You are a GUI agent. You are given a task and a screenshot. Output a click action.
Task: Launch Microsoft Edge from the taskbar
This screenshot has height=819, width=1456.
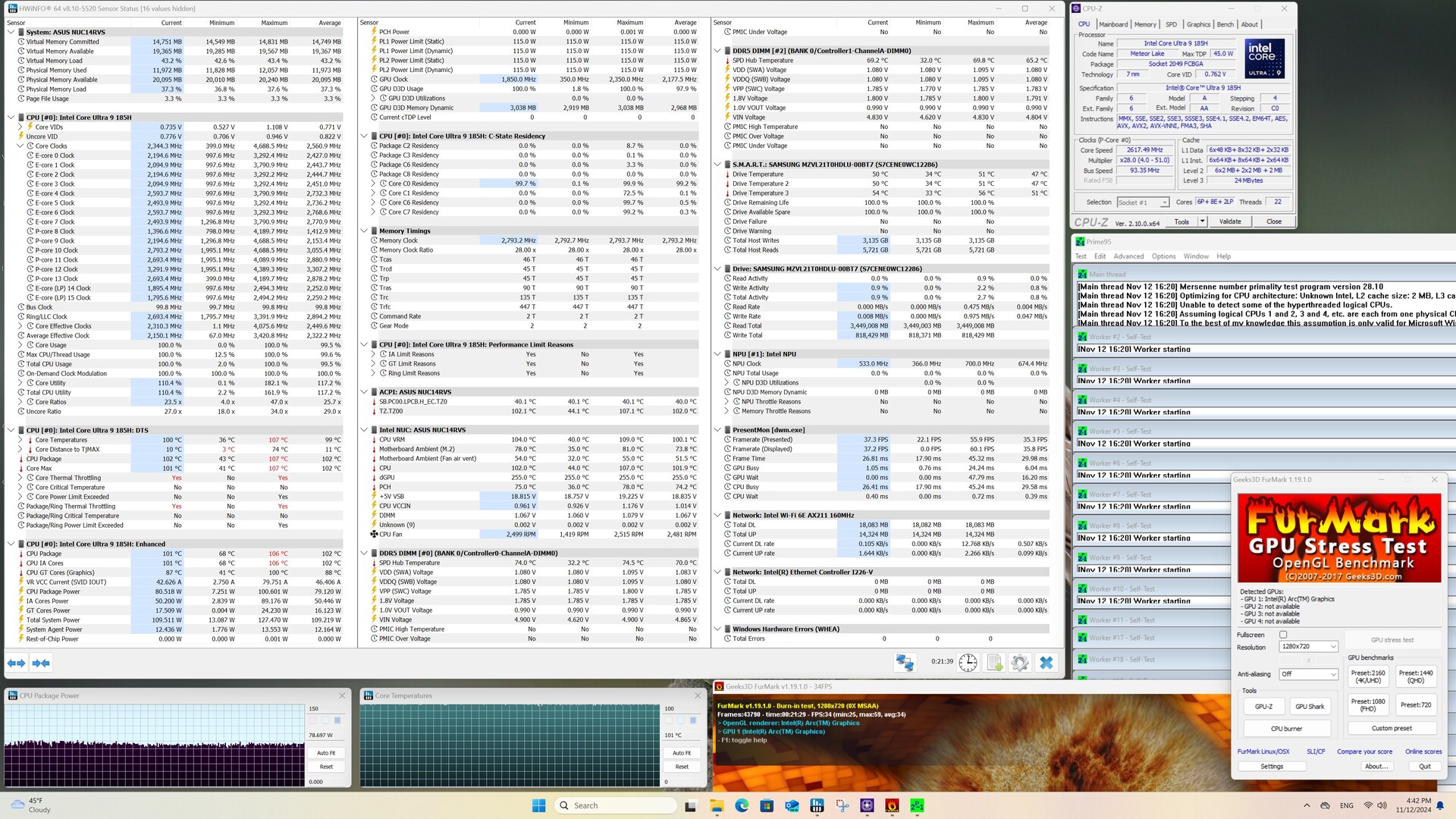click(x=742, y=805)
